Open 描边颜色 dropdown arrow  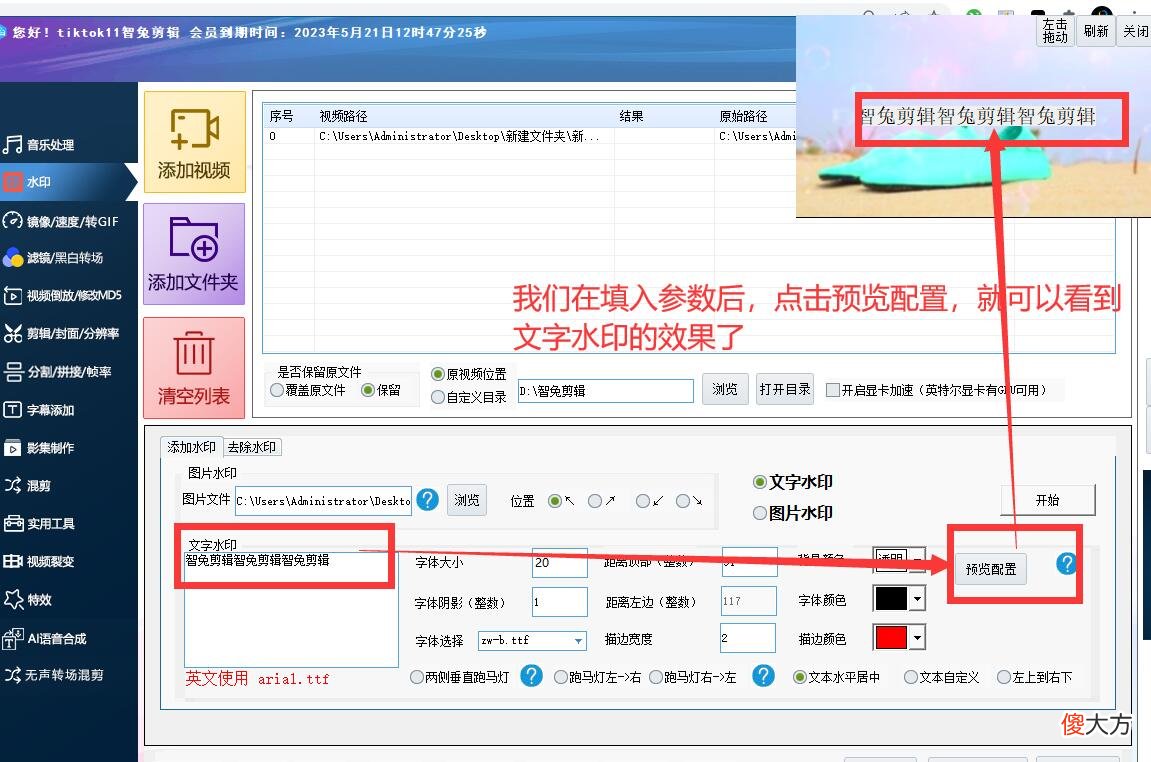918,637
